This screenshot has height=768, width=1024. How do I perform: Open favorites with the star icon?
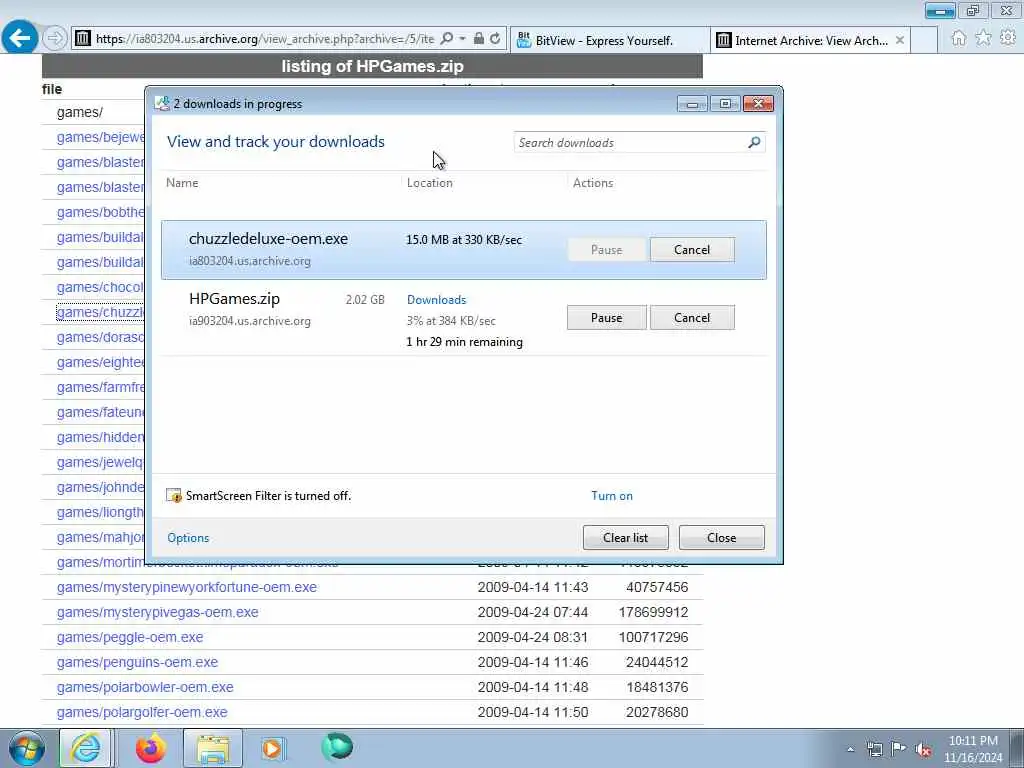click(983, 38)
